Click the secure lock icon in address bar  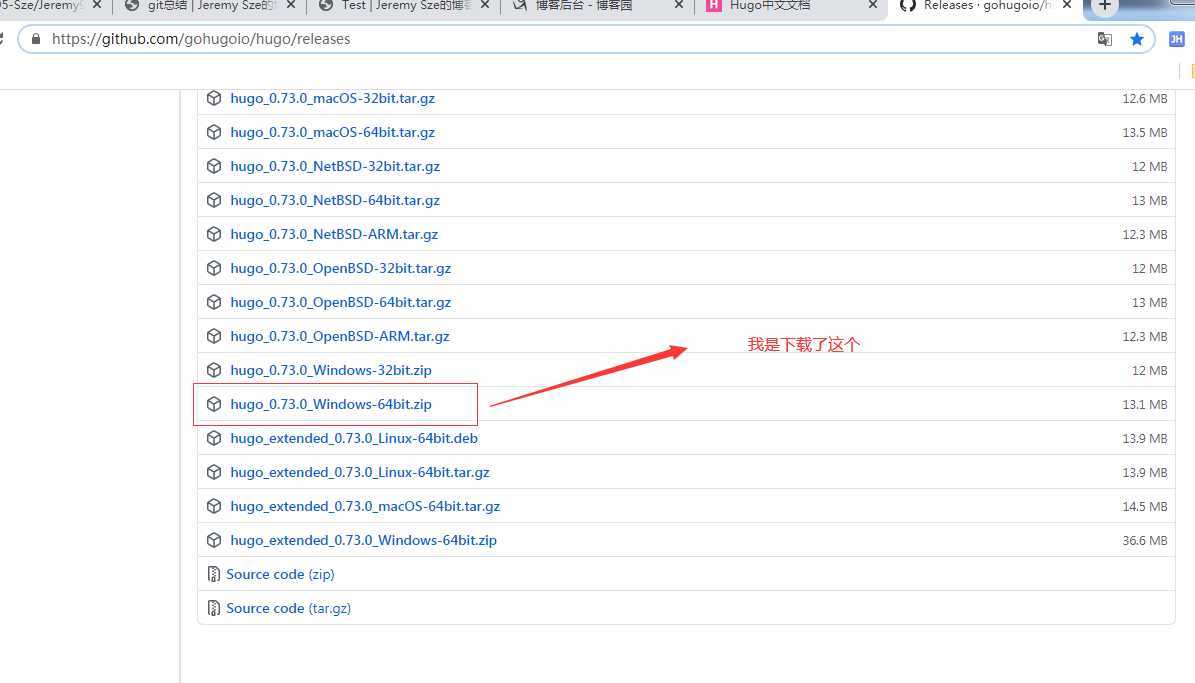36,38
